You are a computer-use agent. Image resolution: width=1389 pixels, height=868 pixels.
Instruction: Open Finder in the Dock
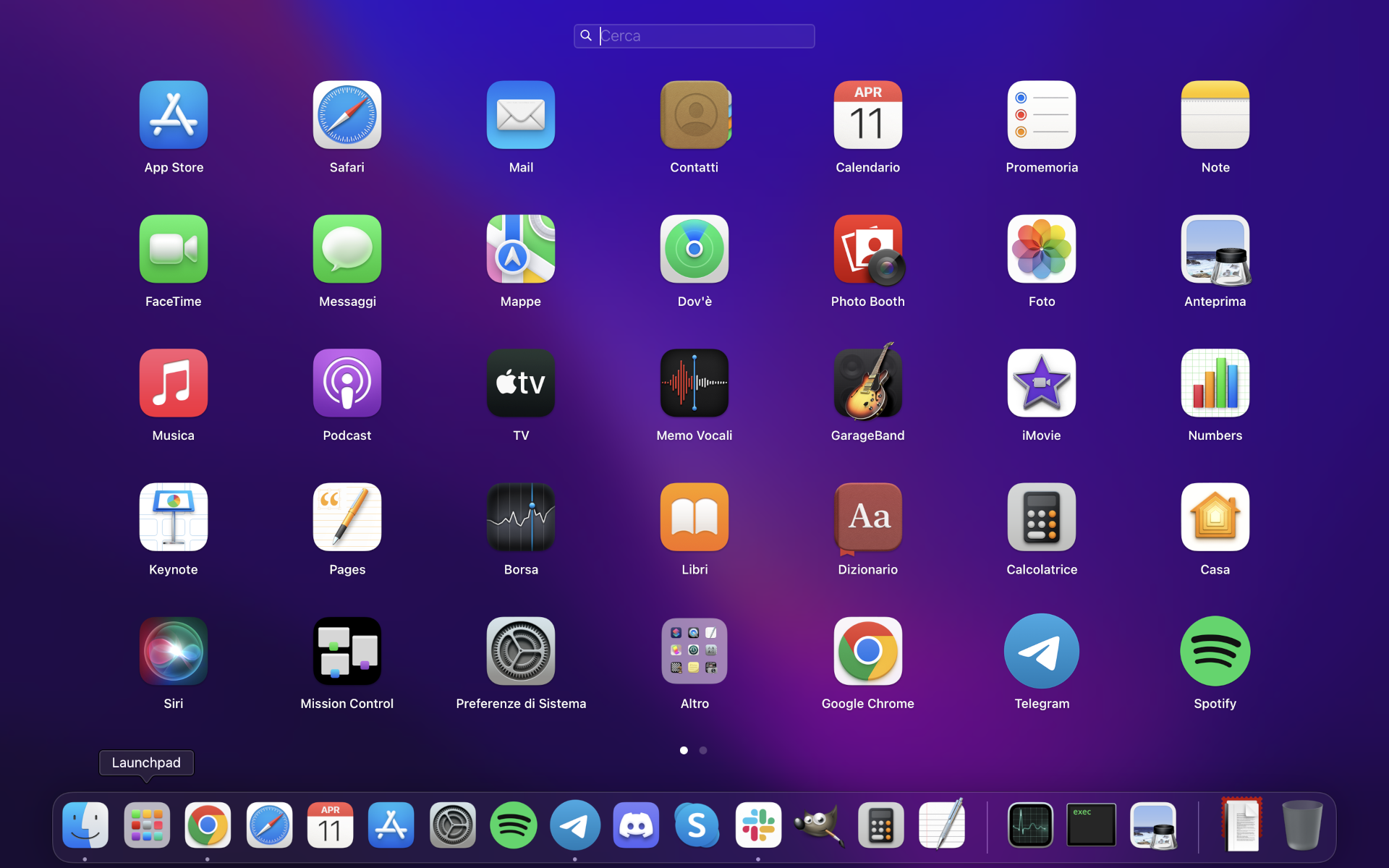(x=85, y=825)
